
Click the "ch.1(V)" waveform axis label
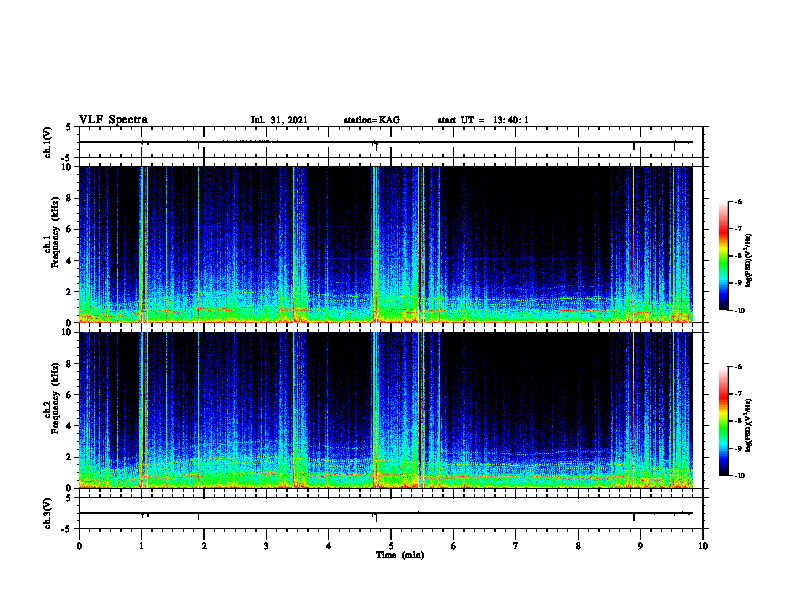(x=48, y=142)
